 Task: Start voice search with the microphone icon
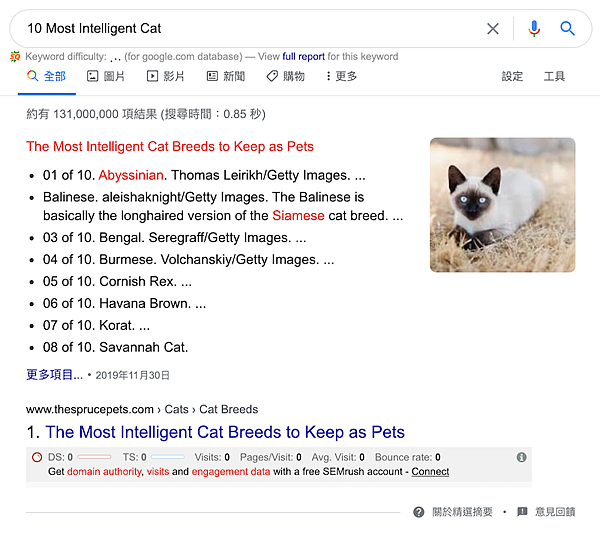534,29
